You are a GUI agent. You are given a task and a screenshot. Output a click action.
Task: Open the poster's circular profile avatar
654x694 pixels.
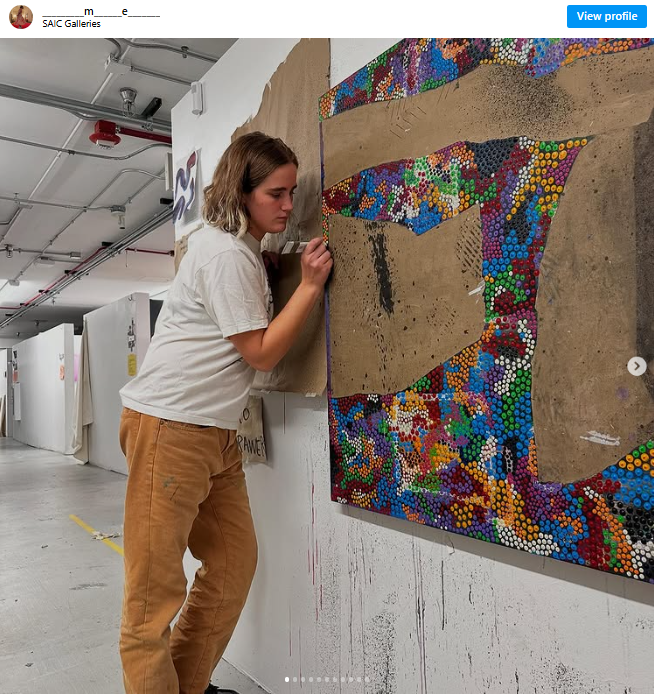[21, 17]
